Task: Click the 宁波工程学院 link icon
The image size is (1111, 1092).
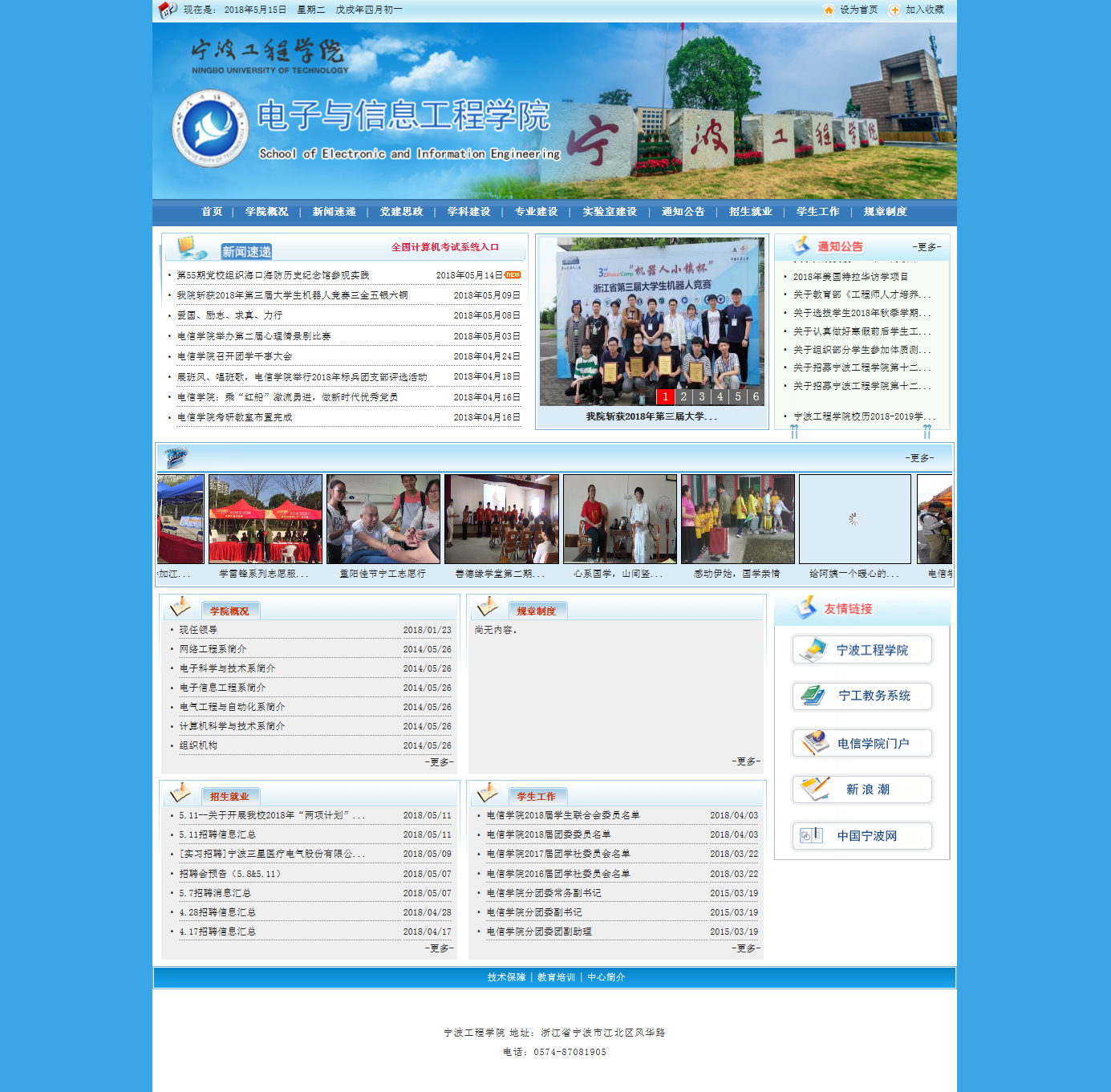Action: 813,650
